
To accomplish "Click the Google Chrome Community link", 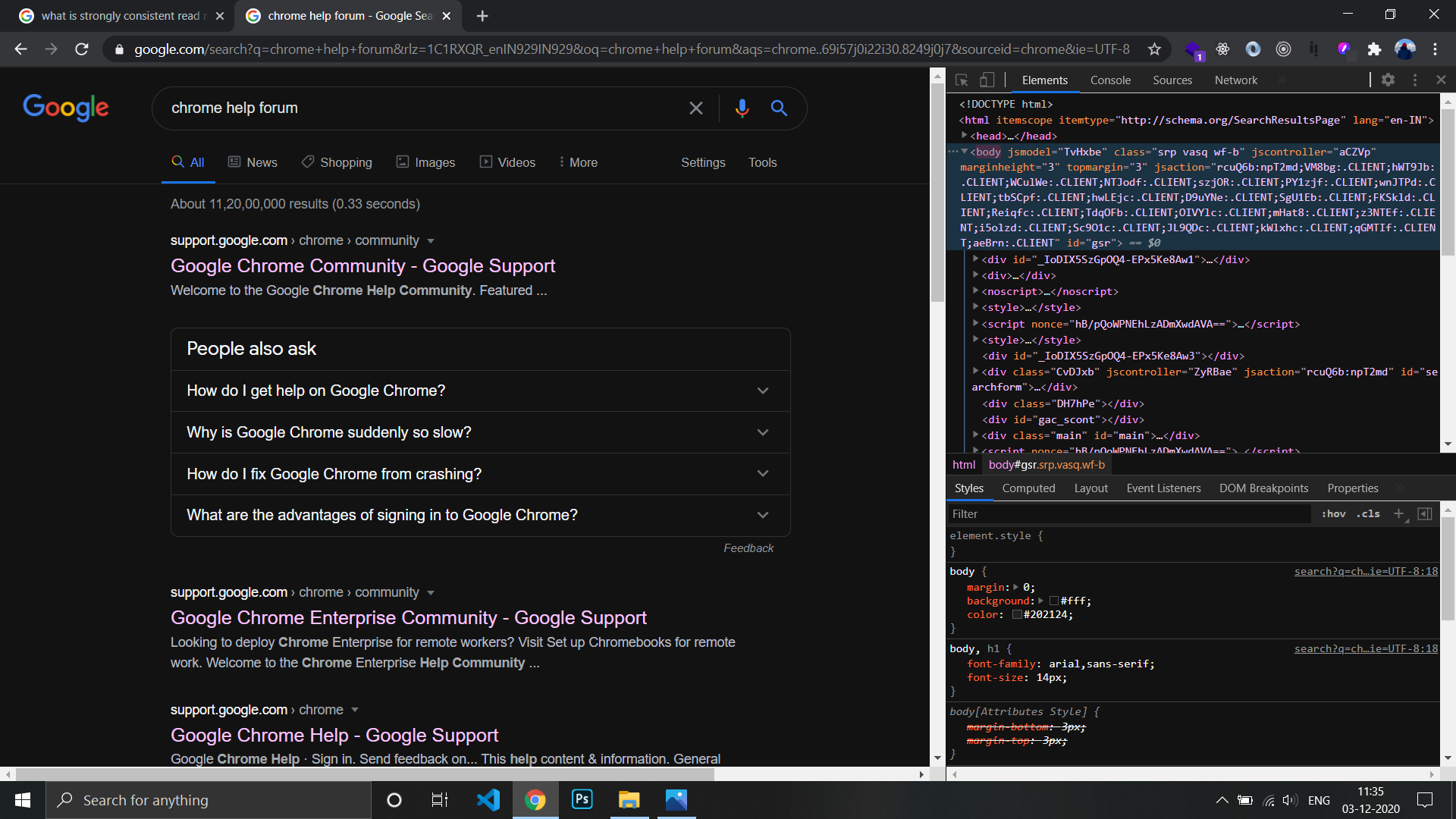I will click(x=363, y=265).
